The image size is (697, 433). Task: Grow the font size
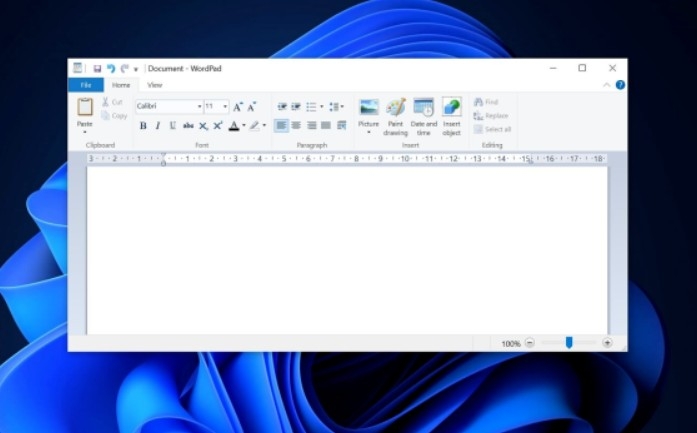click(x=238, y=107)
